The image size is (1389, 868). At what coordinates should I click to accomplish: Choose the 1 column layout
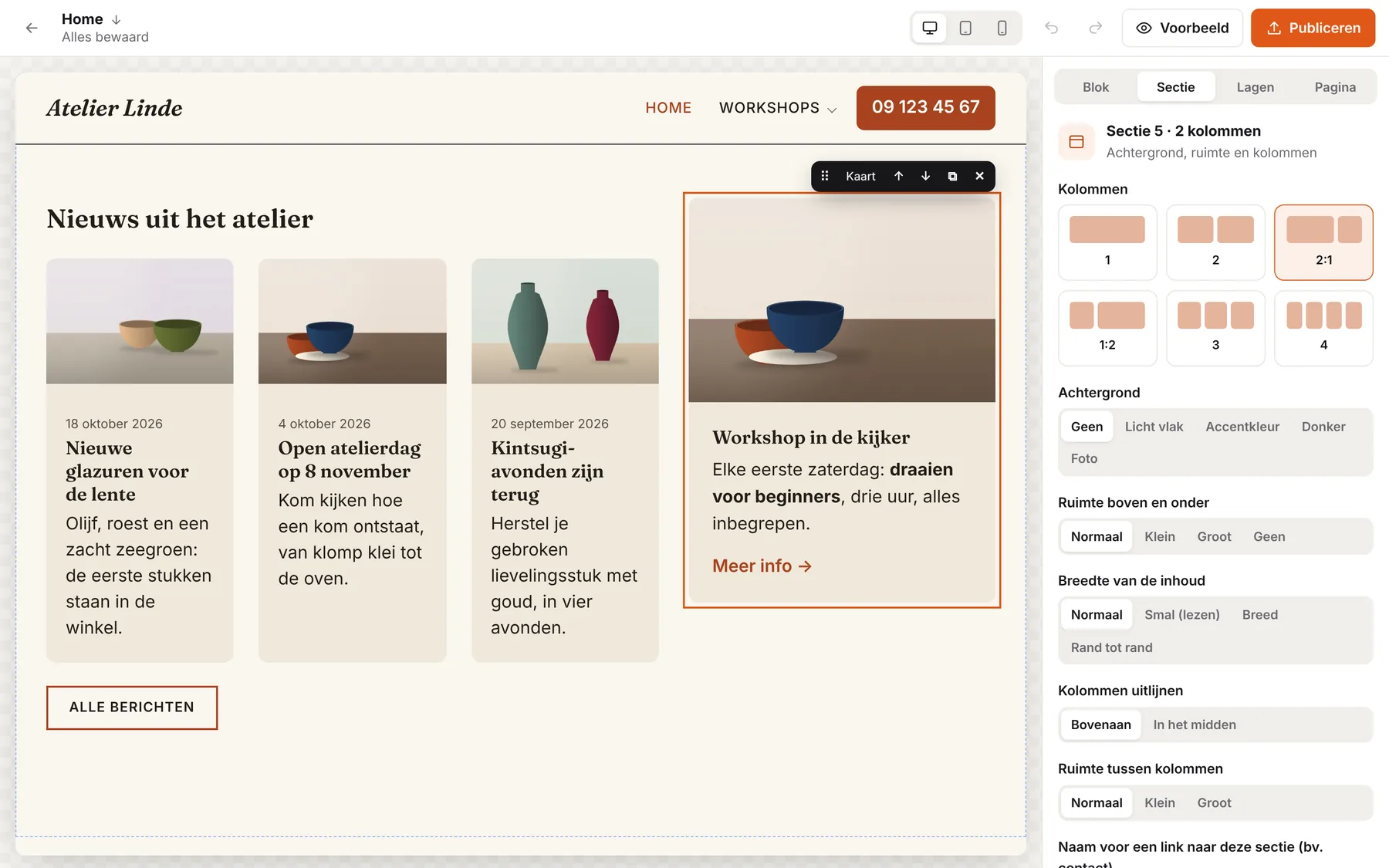(x=1107, y=242)
